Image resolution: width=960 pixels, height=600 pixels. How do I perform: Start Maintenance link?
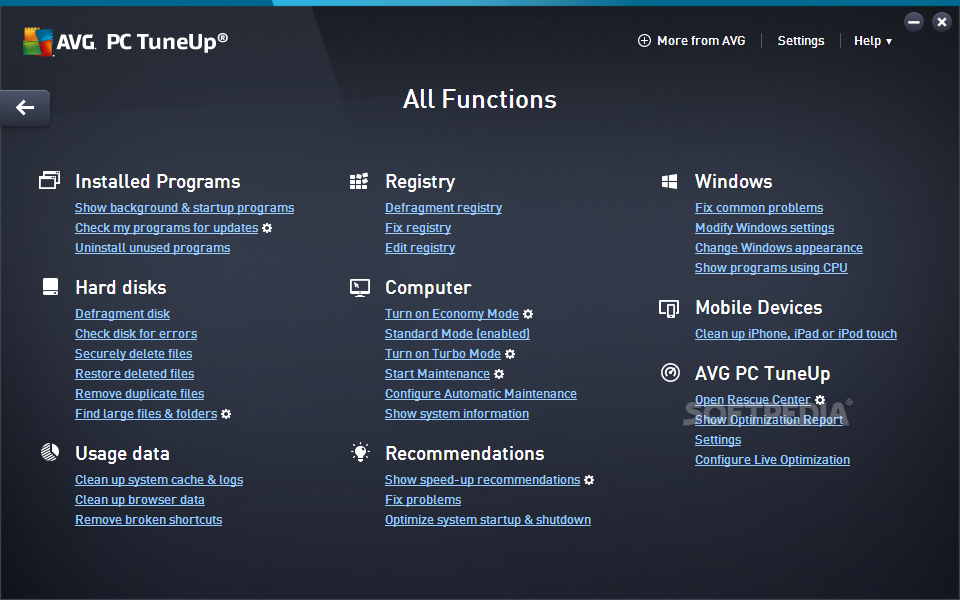[437, 374]
